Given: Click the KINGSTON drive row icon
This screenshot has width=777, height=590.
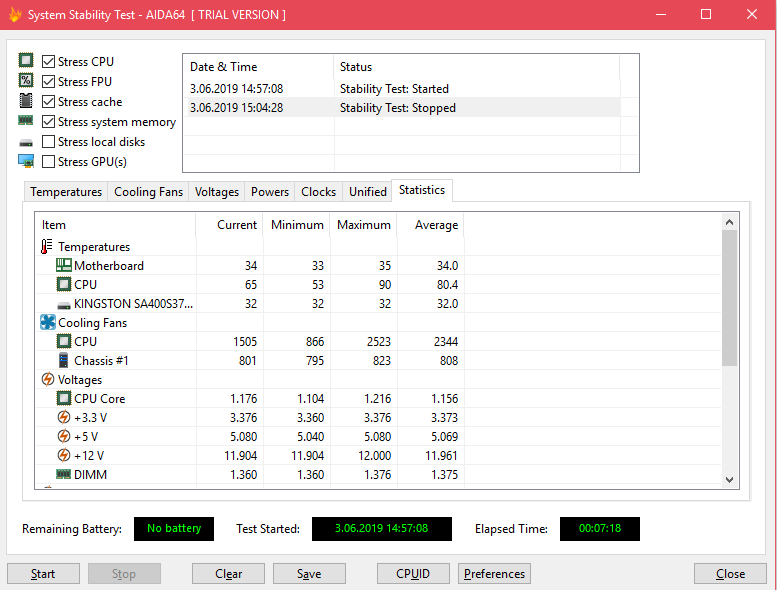Looking at the screenshot, I should tap(63, 305).
